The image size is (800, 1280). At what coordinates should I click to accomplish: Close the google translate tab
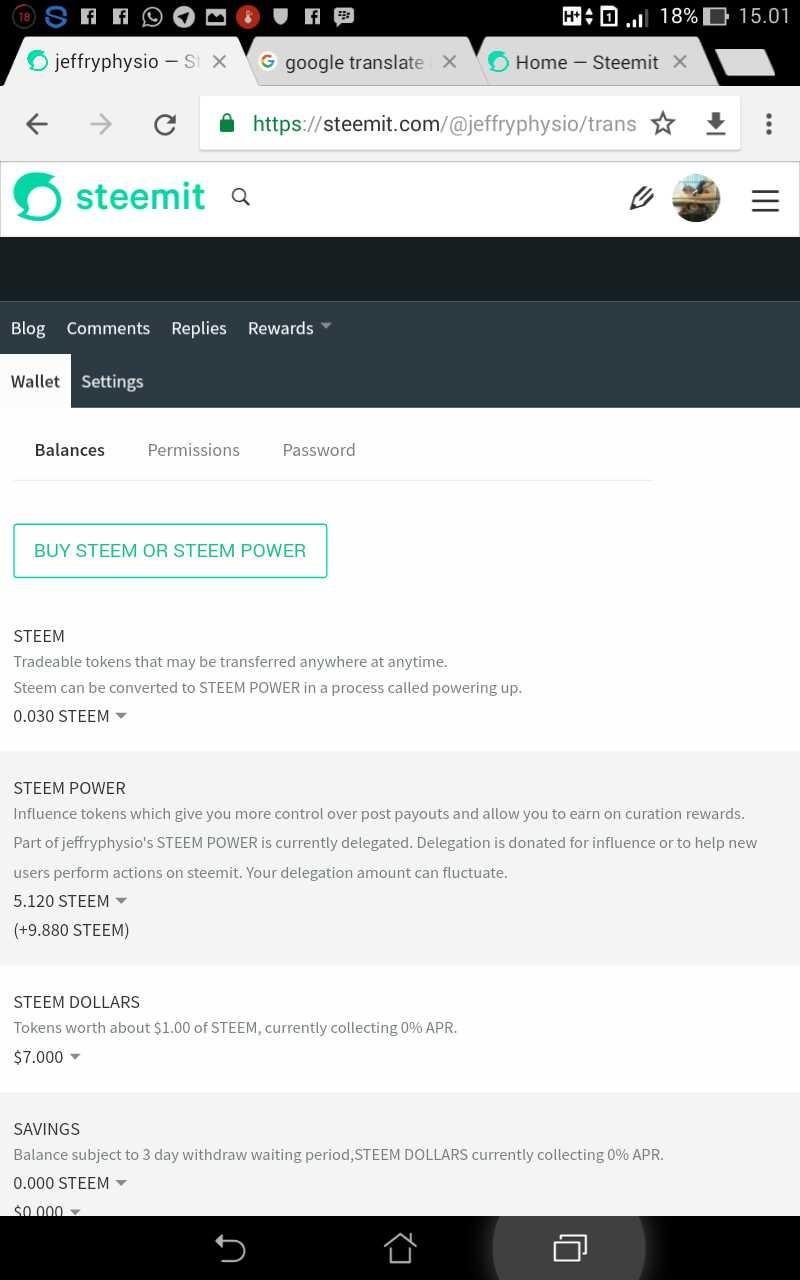(x=449, y=62)
